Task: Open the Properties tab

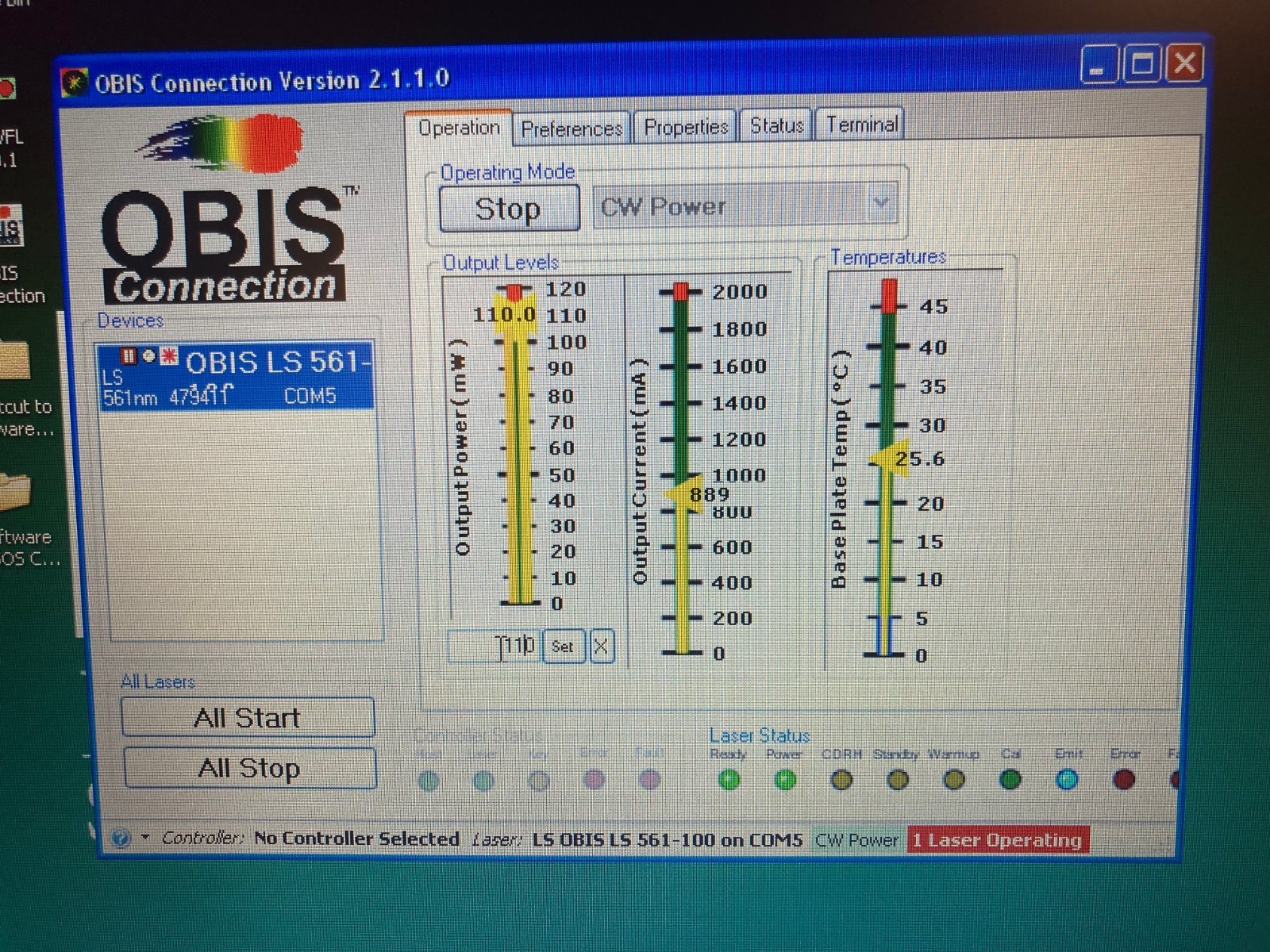Action: pyautogui.click(x=686, y=127)
